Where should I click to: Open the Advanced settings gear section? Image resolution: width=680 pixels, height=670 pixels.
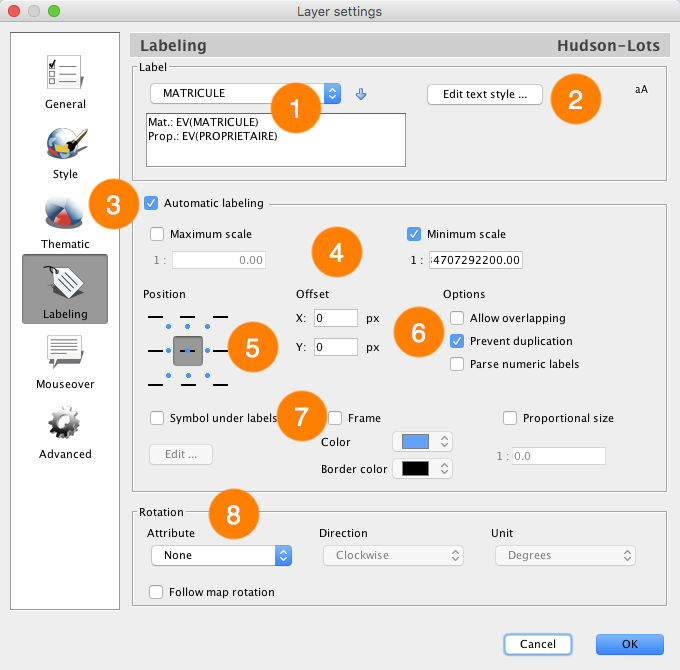[65, 432]
